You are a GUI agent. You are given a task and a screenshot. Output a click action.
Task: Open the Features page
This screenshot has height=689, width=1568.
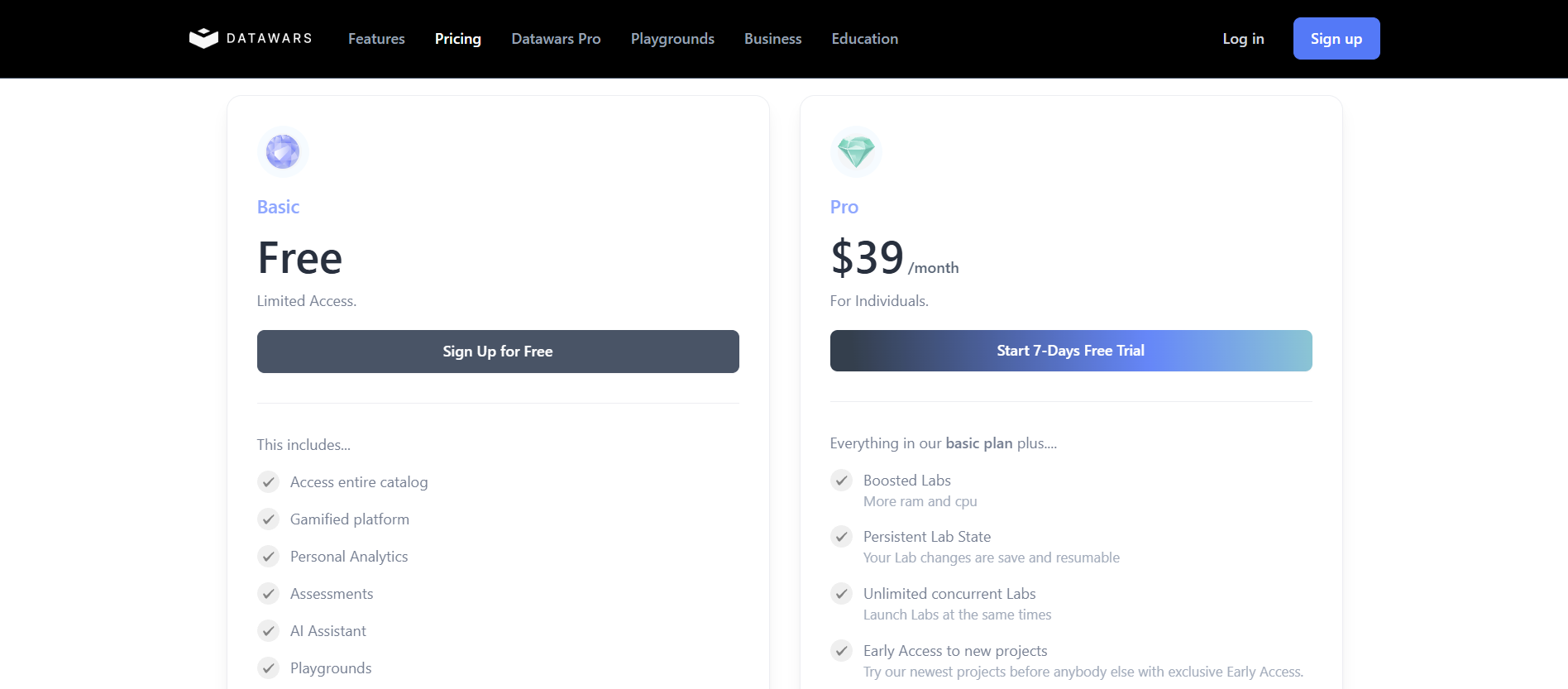click(x=376, y=38)
